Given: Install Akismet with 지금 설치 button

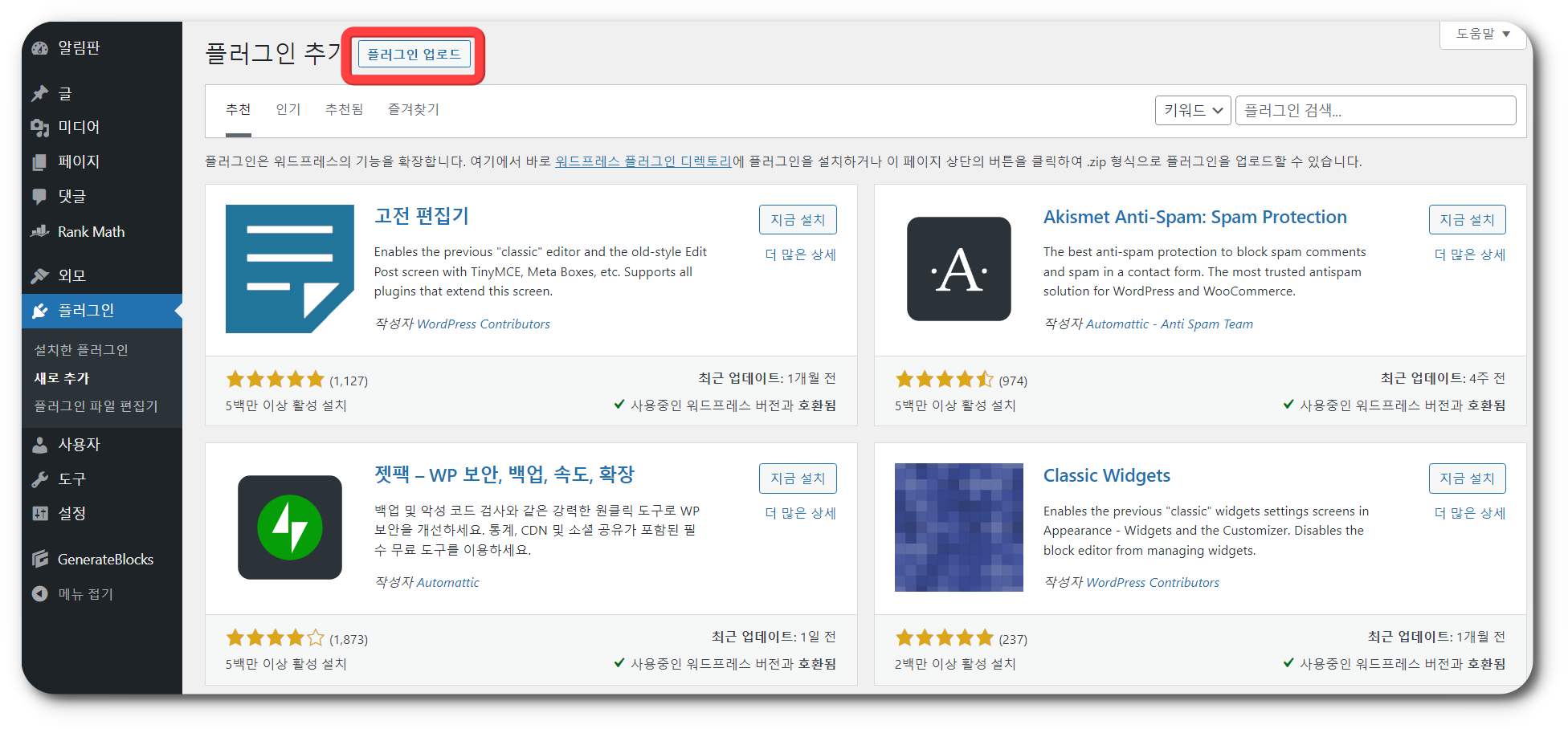Looking at the screenshot, I should 1467,220.
